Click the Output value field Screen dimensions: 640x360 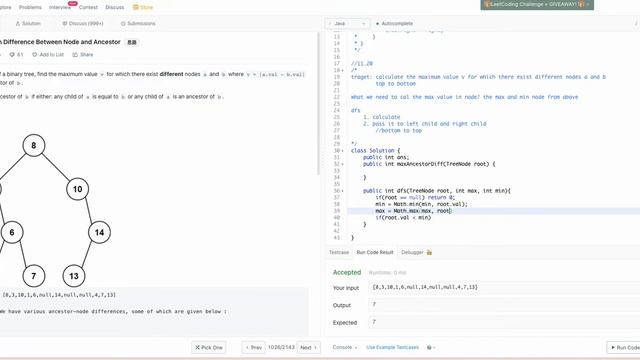504,305
